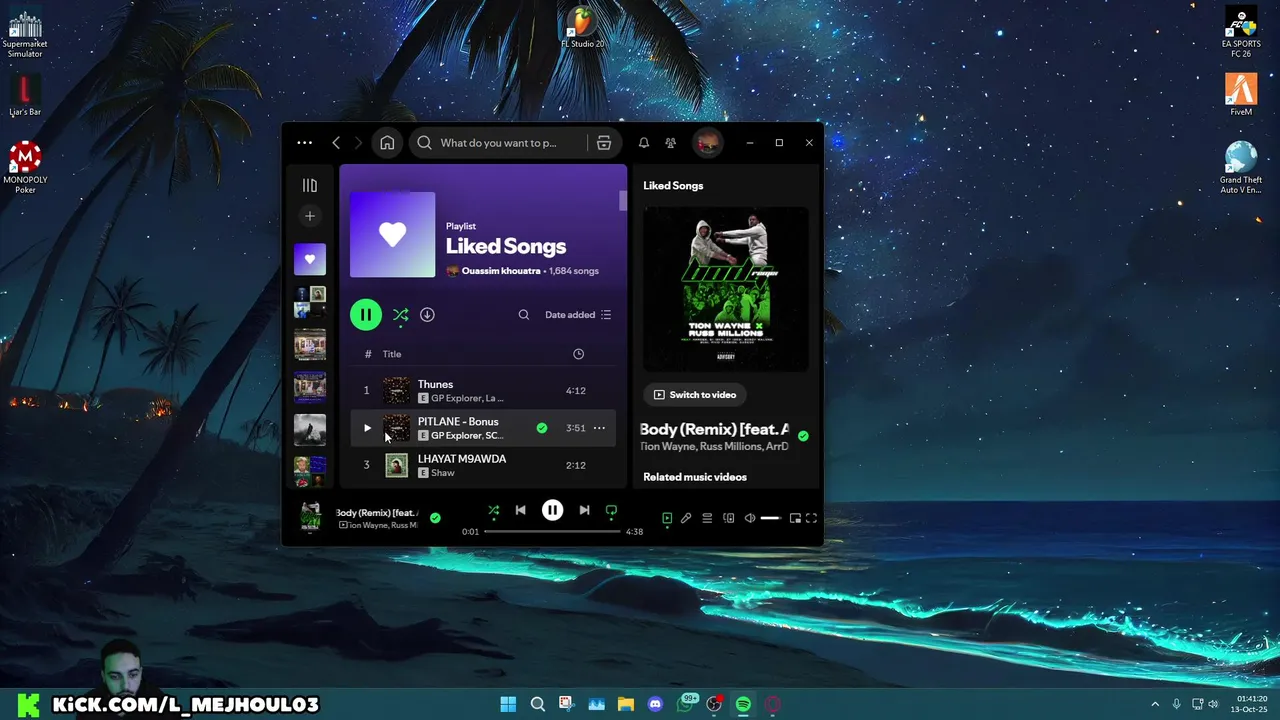Open Discord from the taskbar
Screen dimensions: 1280x720
click(x=655, y=704)
